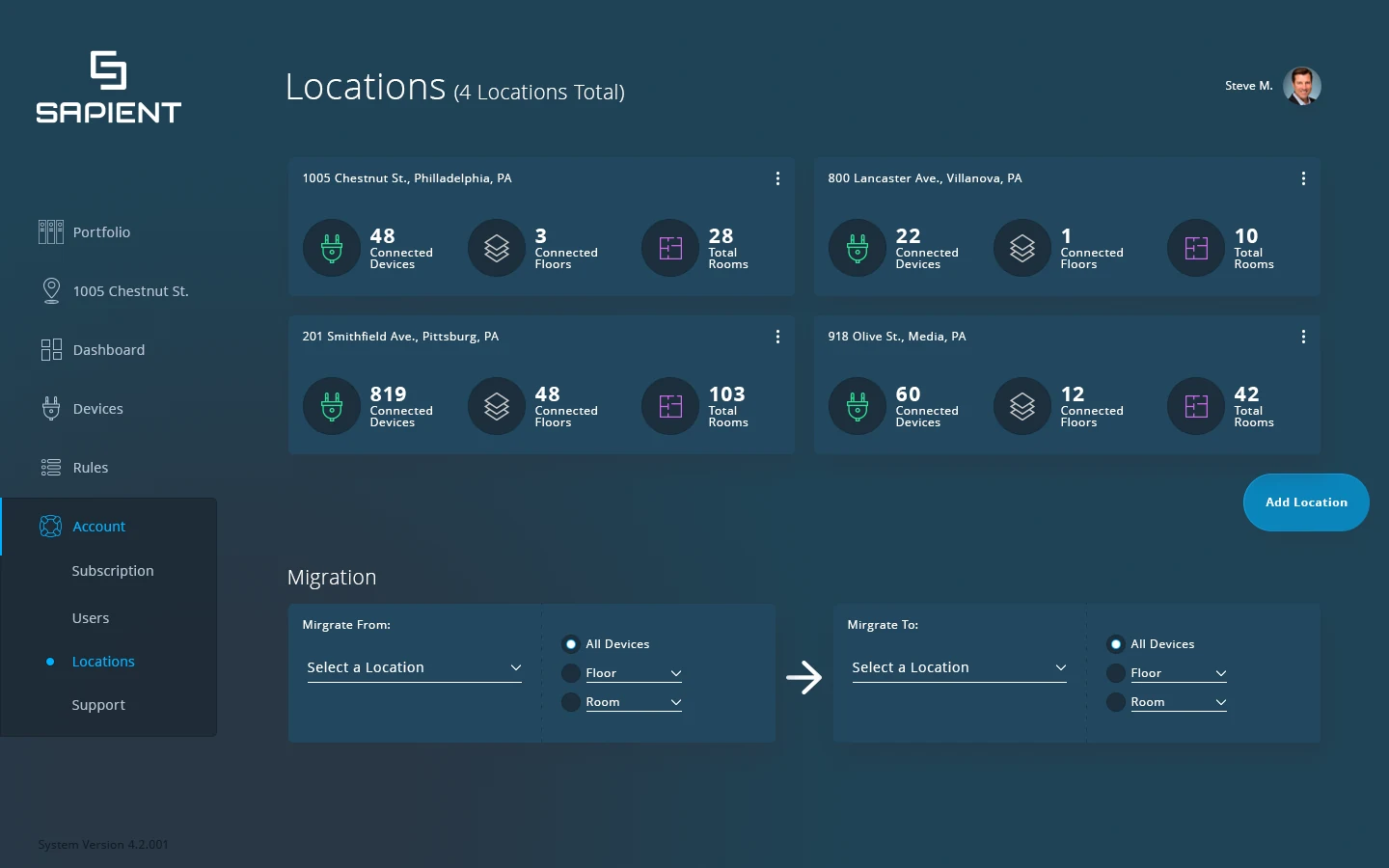Open options menu for 201 Smithfield Ave. card
This screenshot has height=868, width=1389.
(x=777, y=337)
